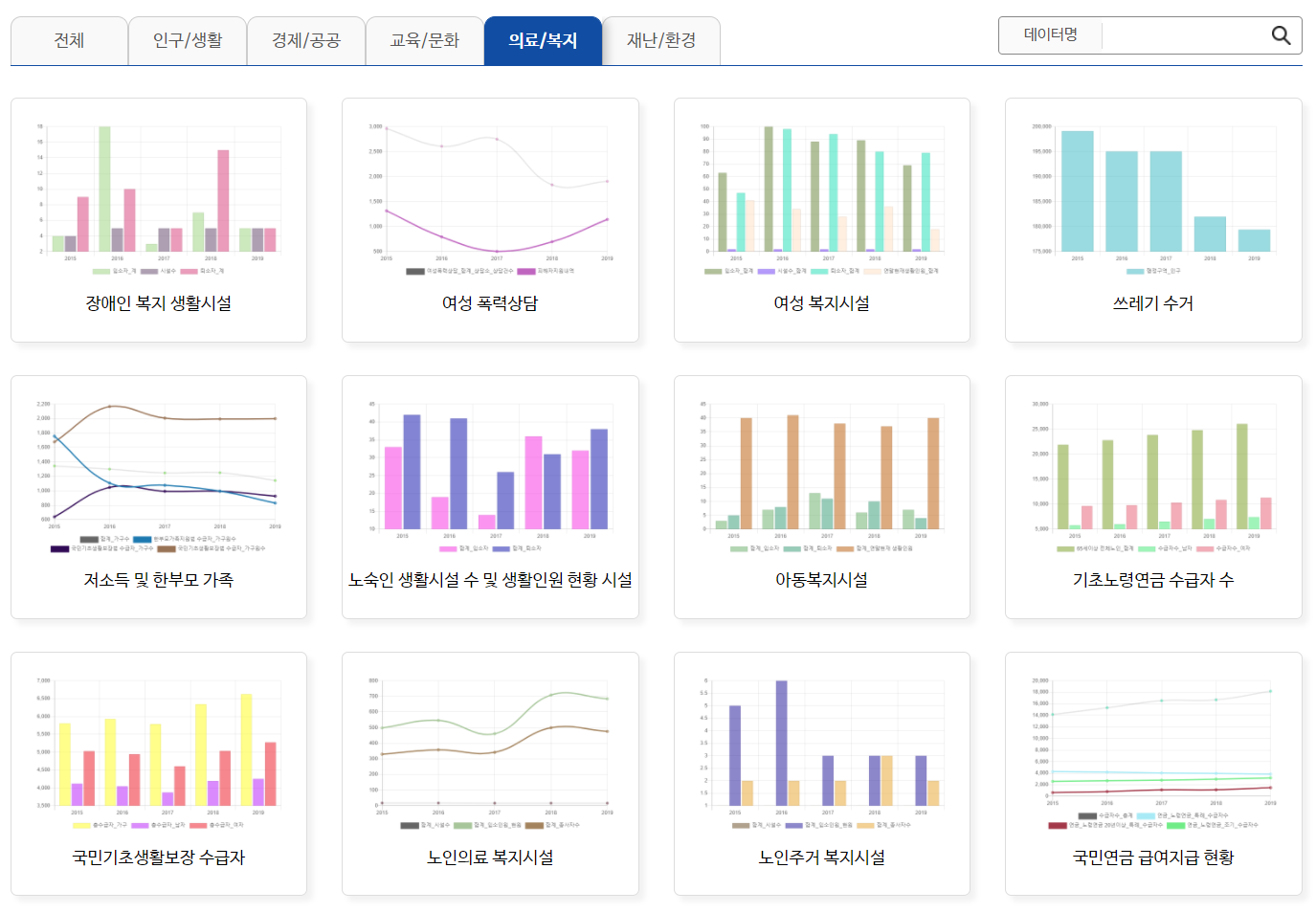1316x913 pixels.
Task: Select the 저소득 및 한부모 가족 chart
Action: [159, 497]
